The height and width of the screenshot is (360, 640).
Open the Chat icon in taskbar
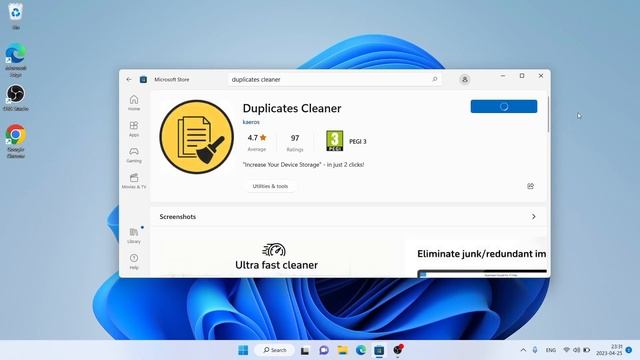[324, 350]
